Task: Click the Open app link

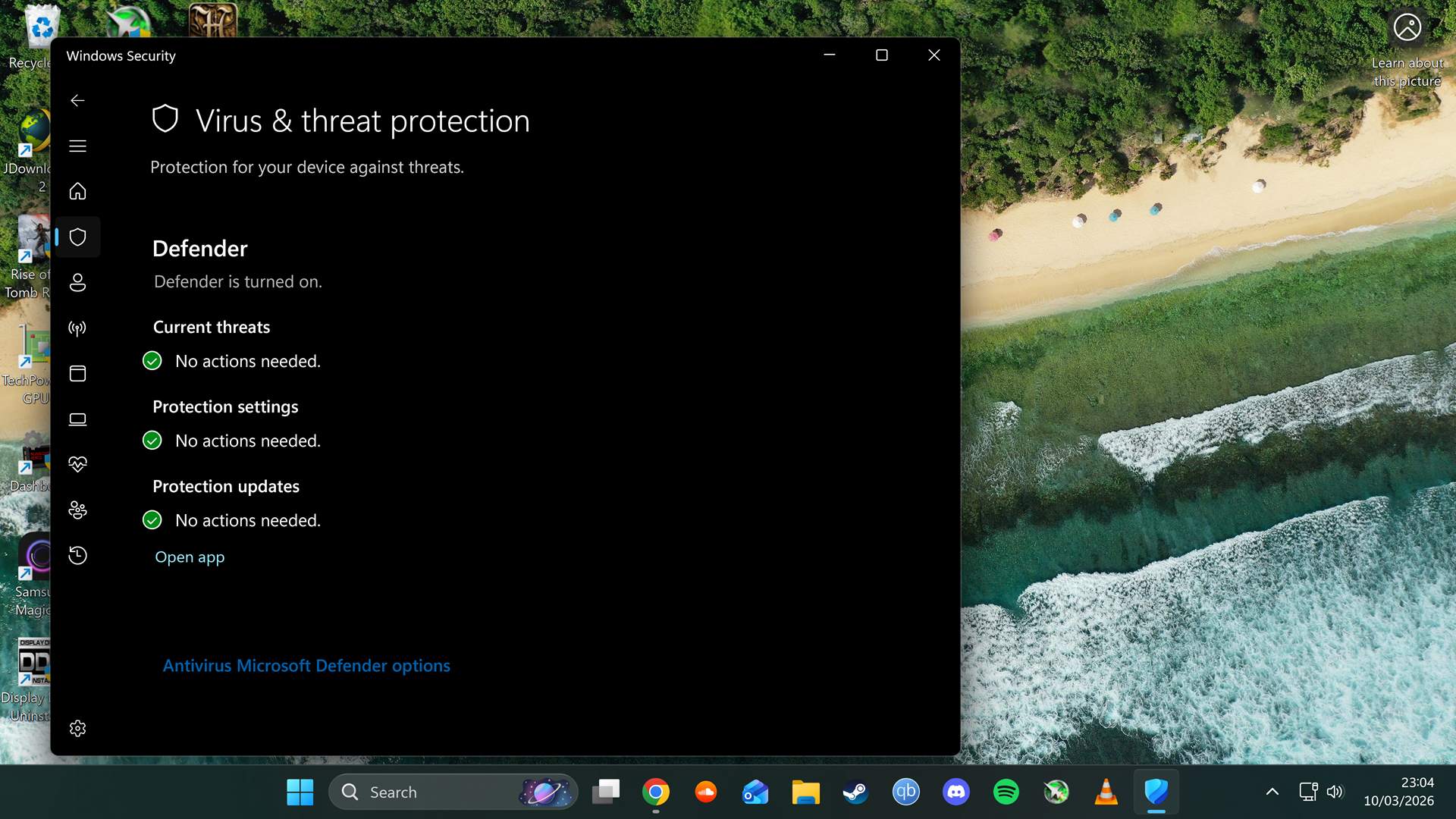Action: pyautogui.click(x=190, y=557)
